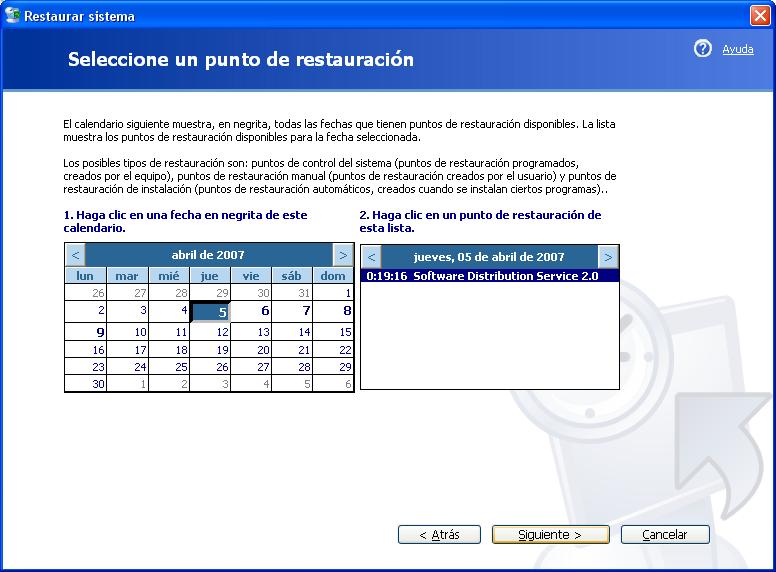Show previous day's restore points list
Viewport: 776px width, 572px height.
371,257
